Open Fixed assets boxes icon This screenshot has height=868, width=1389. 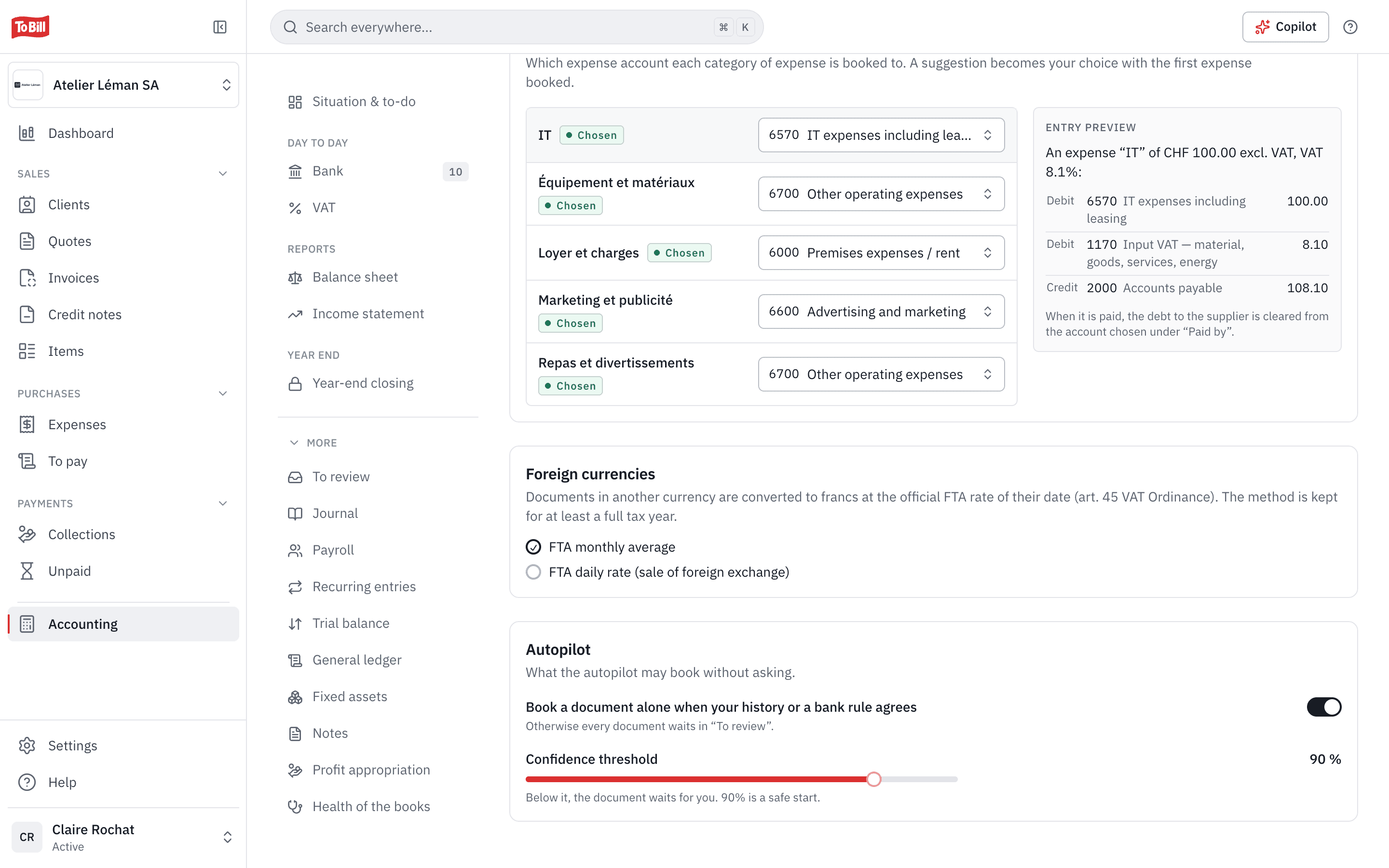click(295, 697)
